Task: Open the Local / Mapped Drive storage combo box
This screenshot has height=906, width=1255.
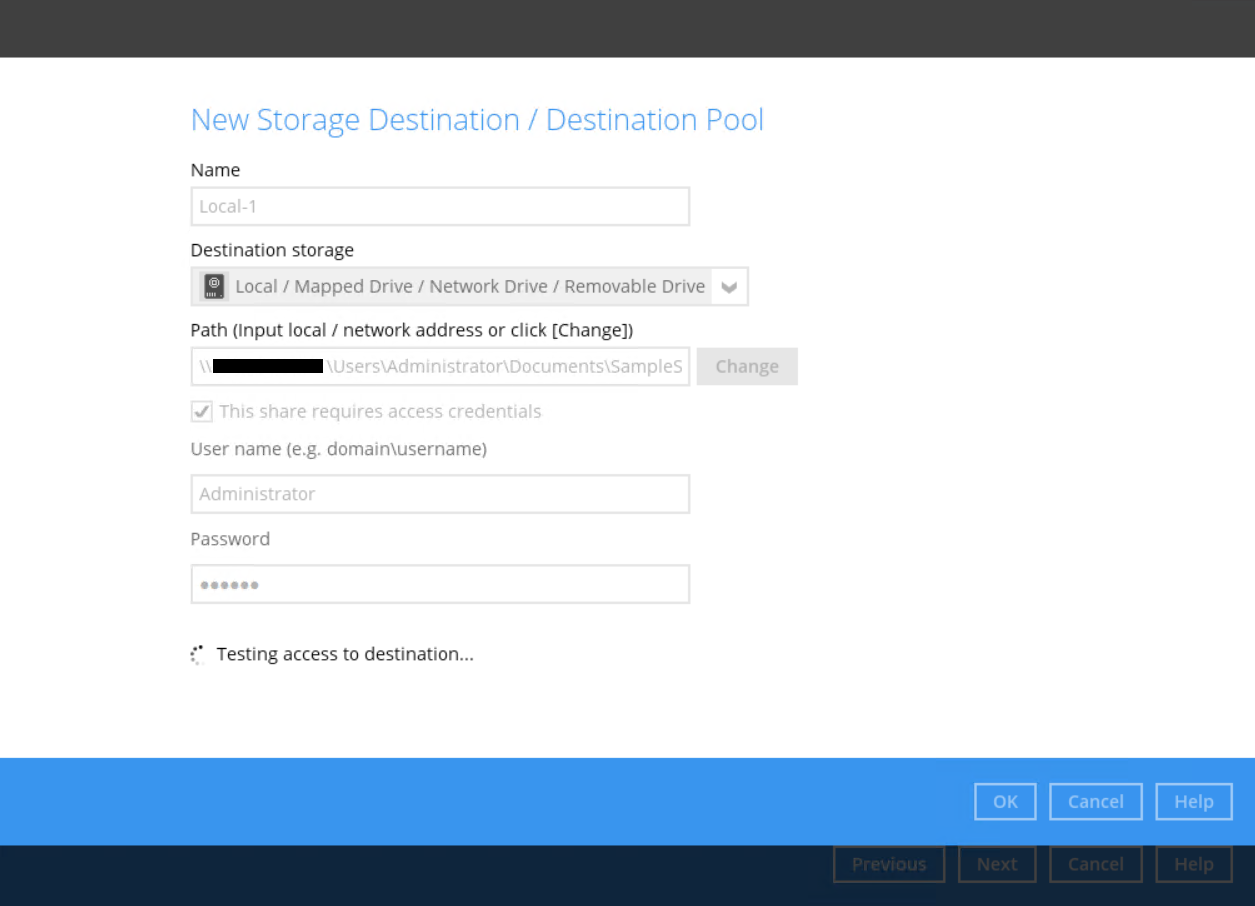Action: coord(470,287)
